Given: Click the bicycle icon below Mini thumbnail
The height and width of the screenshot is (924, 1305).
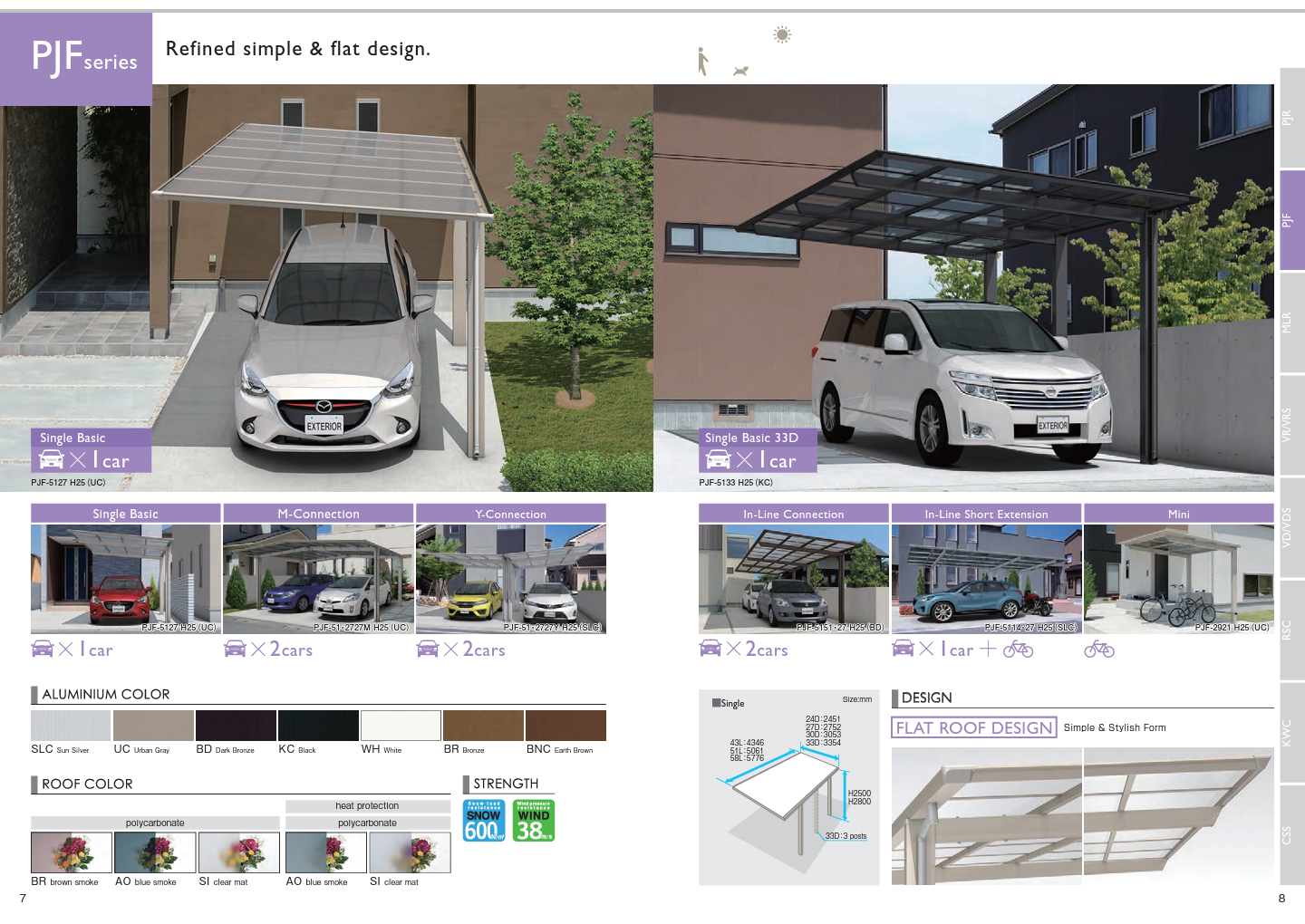Looking at the screenshot, I should coord(1099,649).
